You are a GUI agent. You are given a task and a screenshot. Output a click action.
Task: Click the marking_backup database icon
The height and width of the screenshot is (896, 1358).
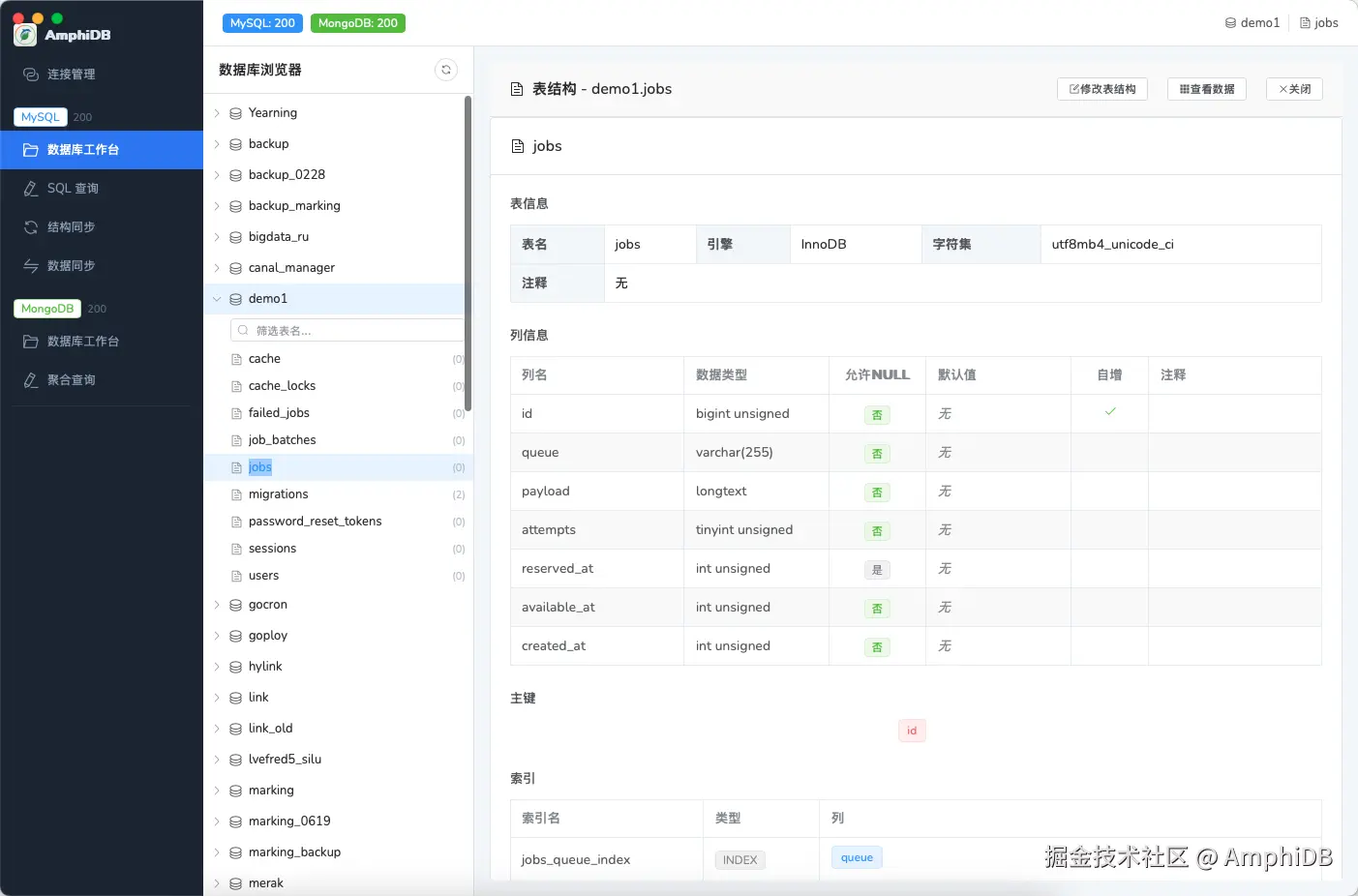click(x=235, y=852)
